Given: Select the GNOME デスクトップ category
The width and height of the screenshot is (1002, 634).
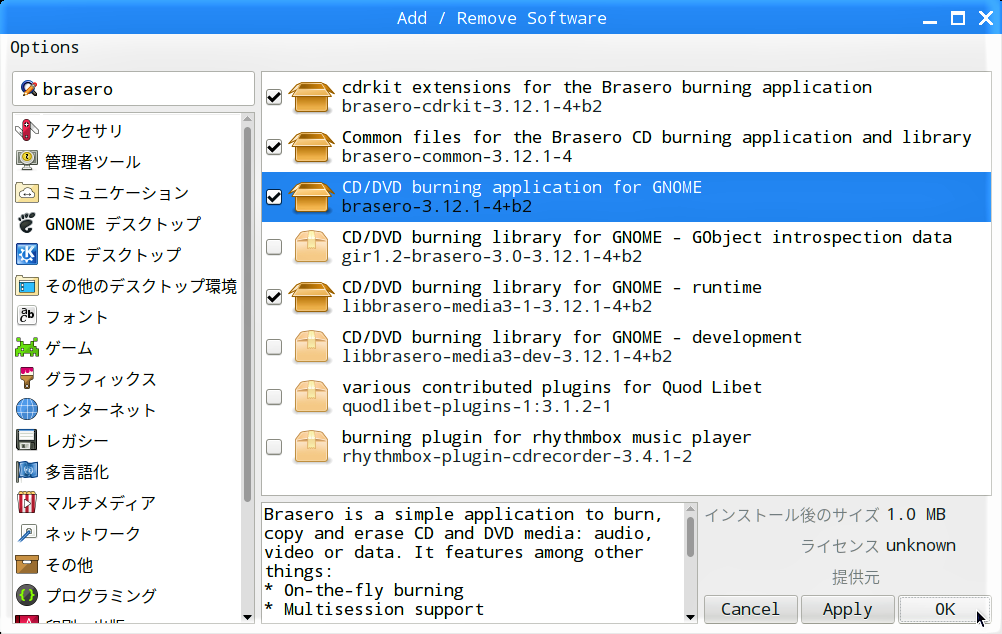Looking at the screenshot, I should pos(123,224).
